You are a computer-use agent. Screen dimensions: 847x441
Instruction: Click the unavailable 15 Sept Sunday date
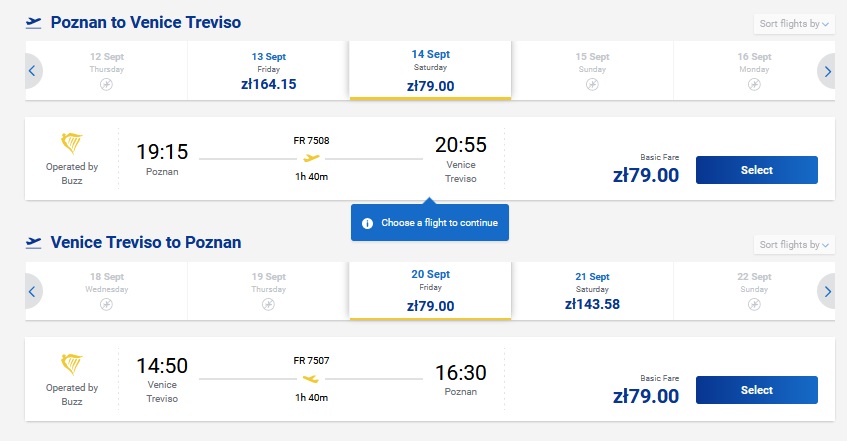click(592, 71)
